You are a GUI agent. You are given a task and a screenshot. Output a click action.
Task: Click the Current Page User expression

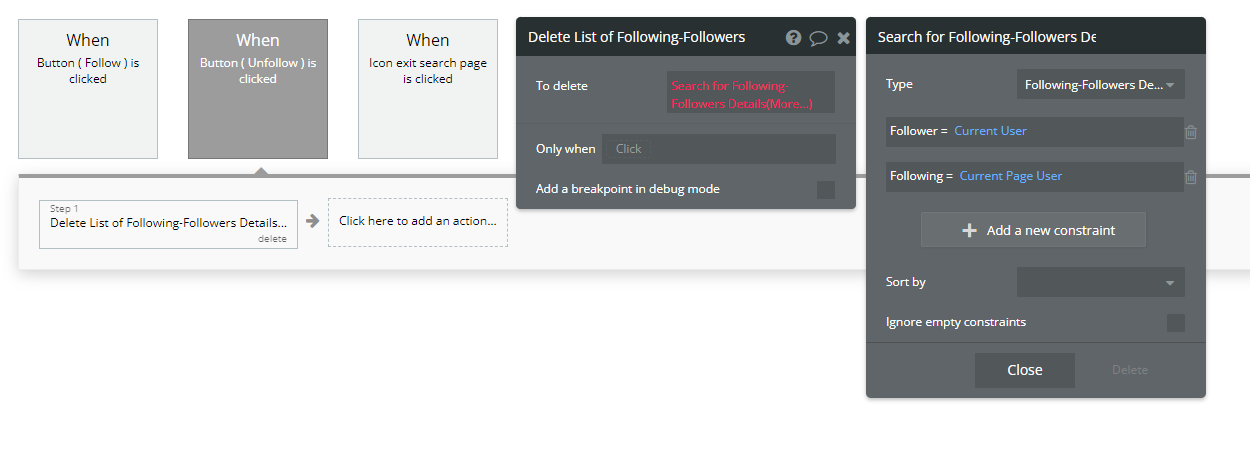[x=1010, y=176]
